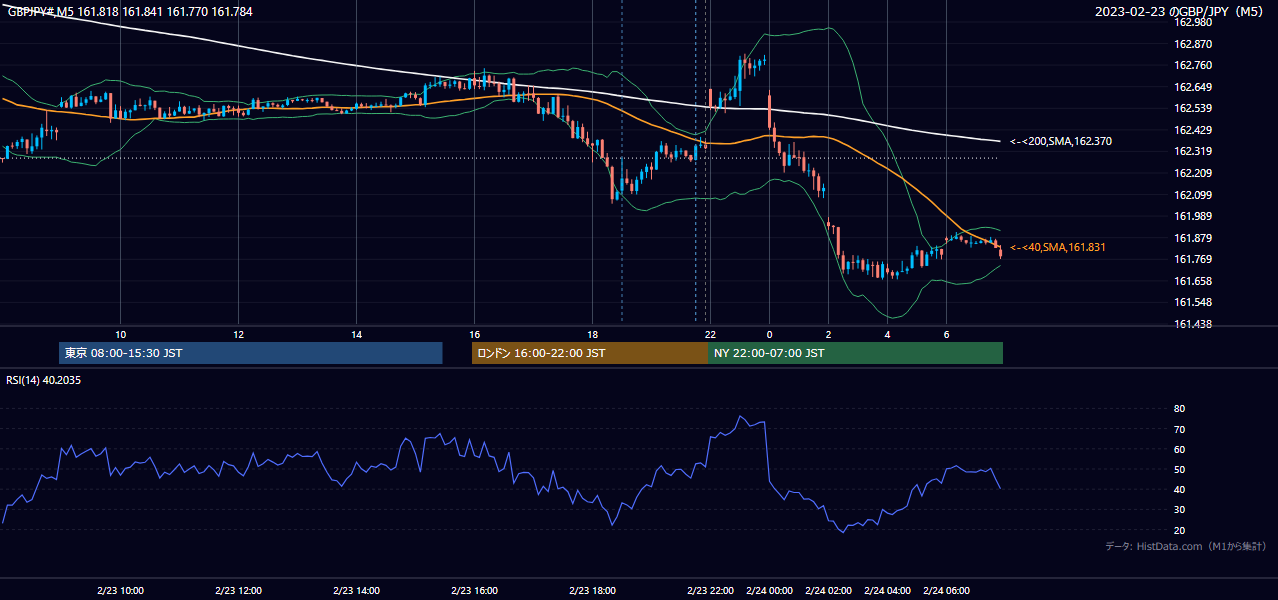Click the 161.438 price axis label

click(x=1192, y=324)
